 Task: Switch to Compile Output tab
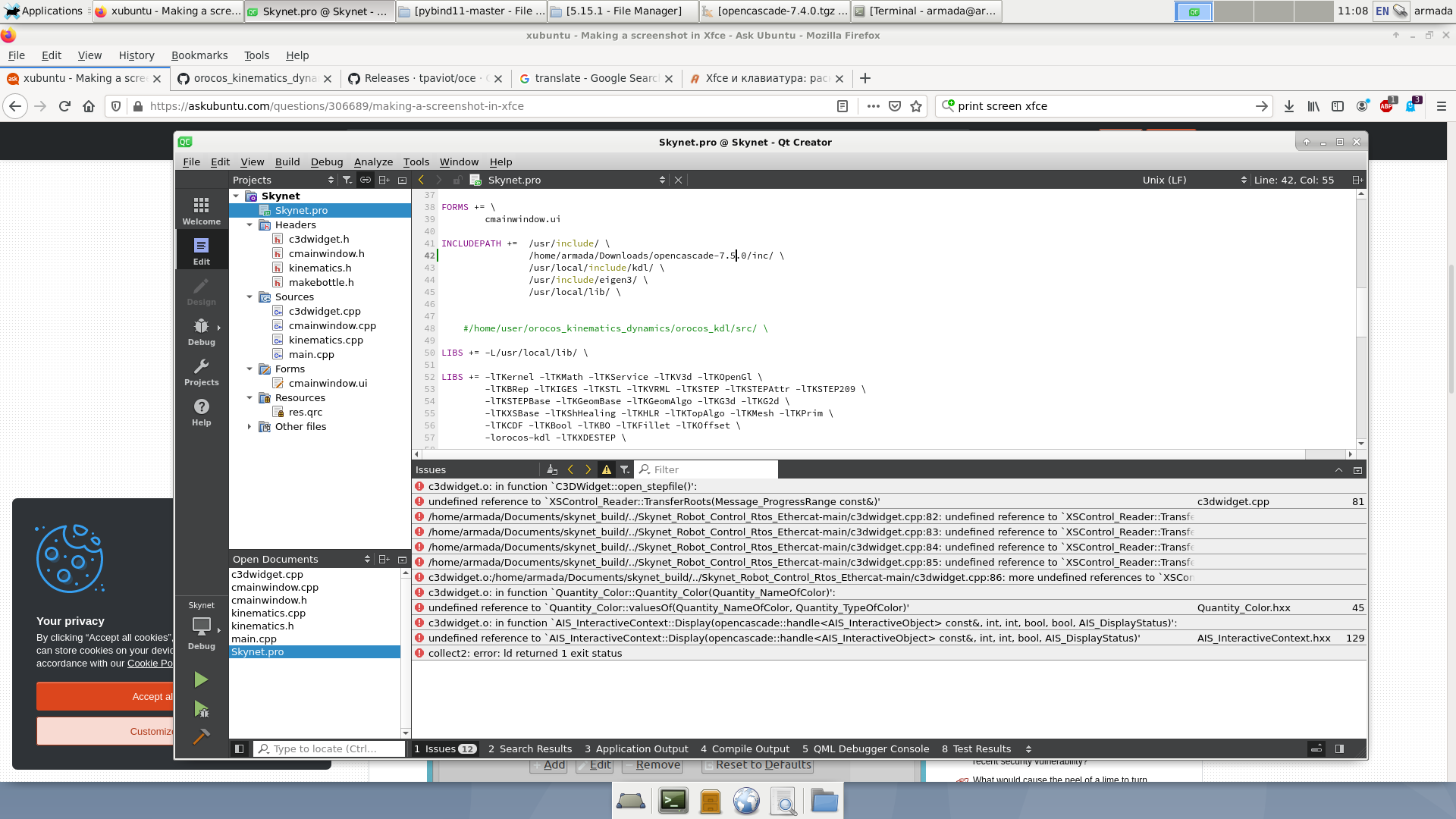(745, 748)
